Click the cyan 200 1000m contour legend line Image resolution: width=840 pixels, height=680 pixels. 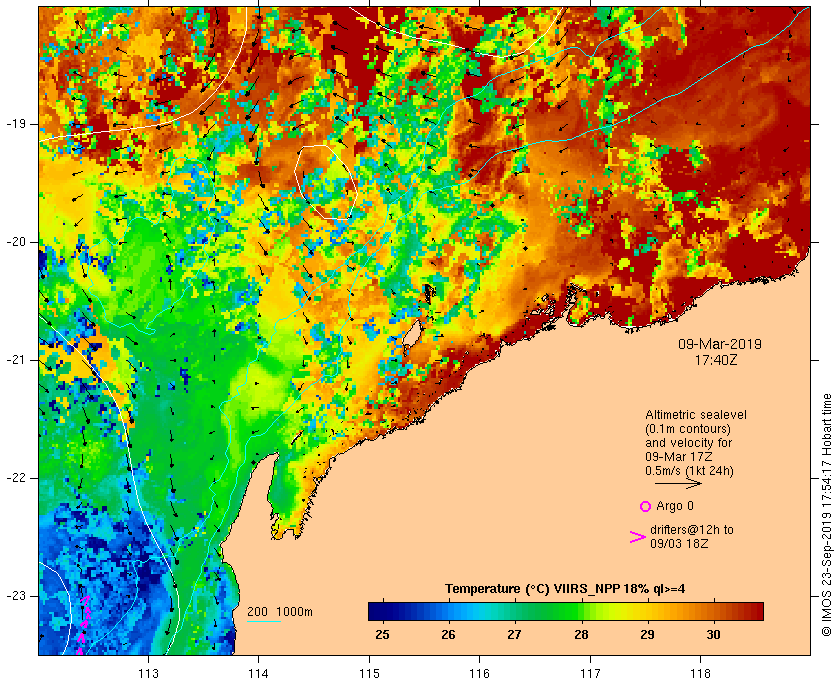click(x=264, y=622)
